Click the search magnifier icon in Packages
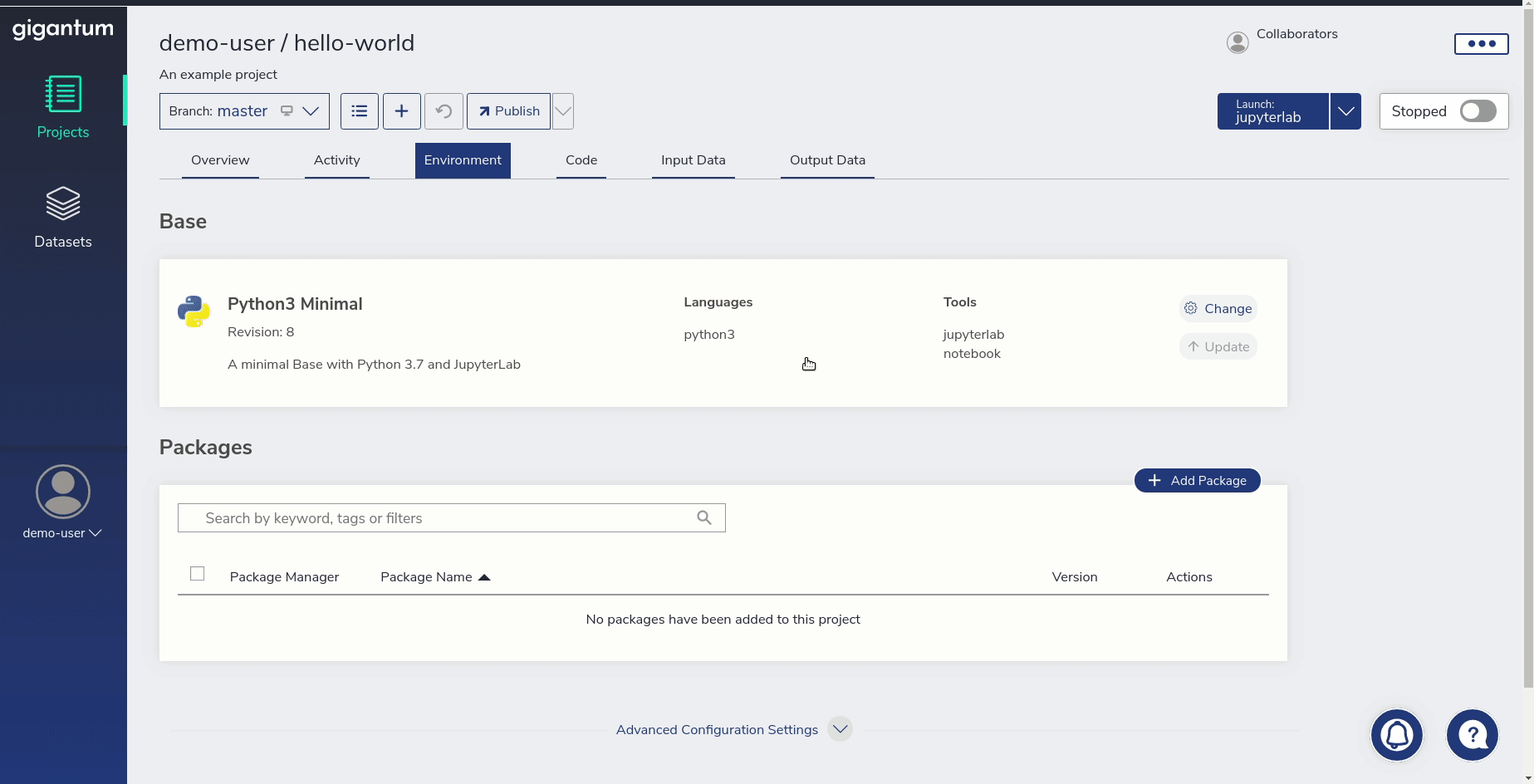This screenshot has height=784, width=1534. 704,518
